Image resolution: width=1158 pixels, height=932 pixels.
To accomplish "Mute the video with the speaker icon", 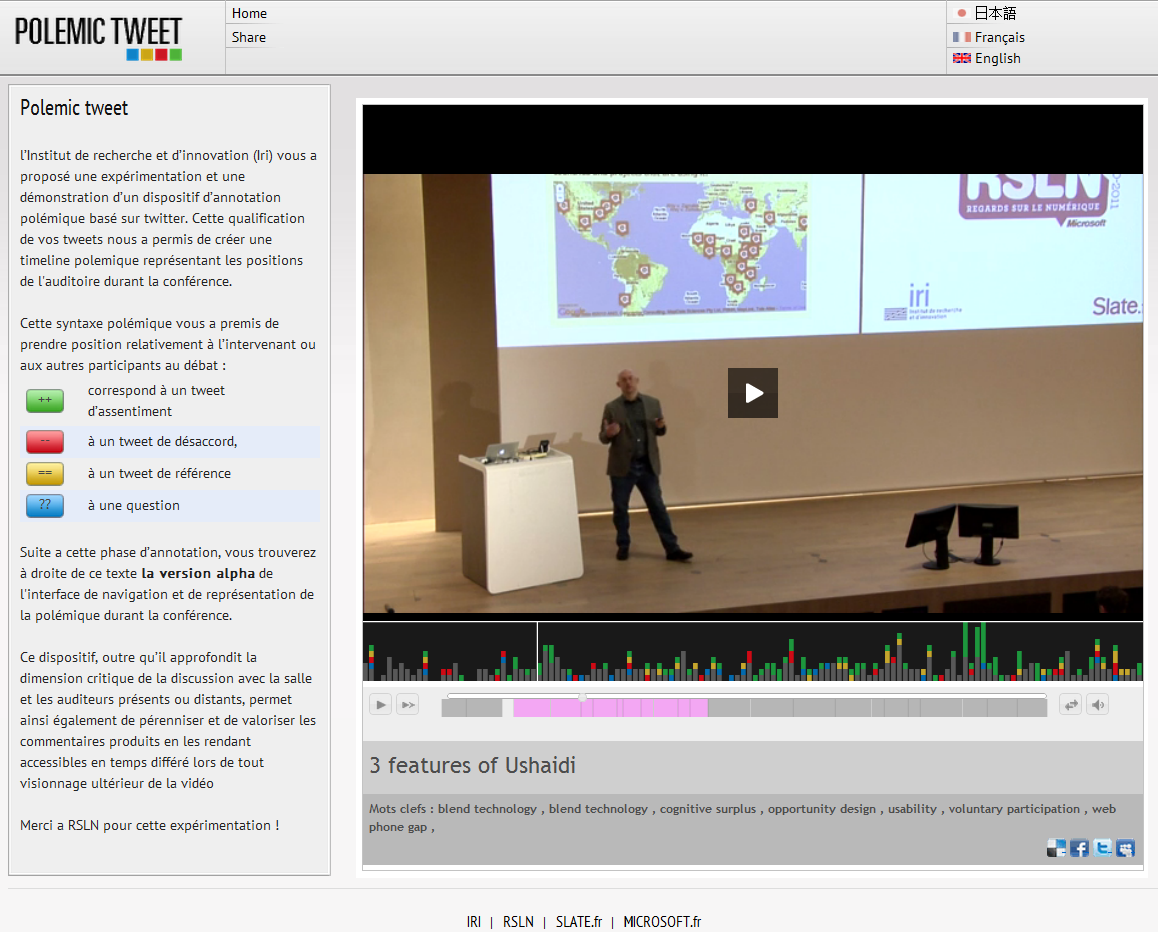I will 1098,705.
